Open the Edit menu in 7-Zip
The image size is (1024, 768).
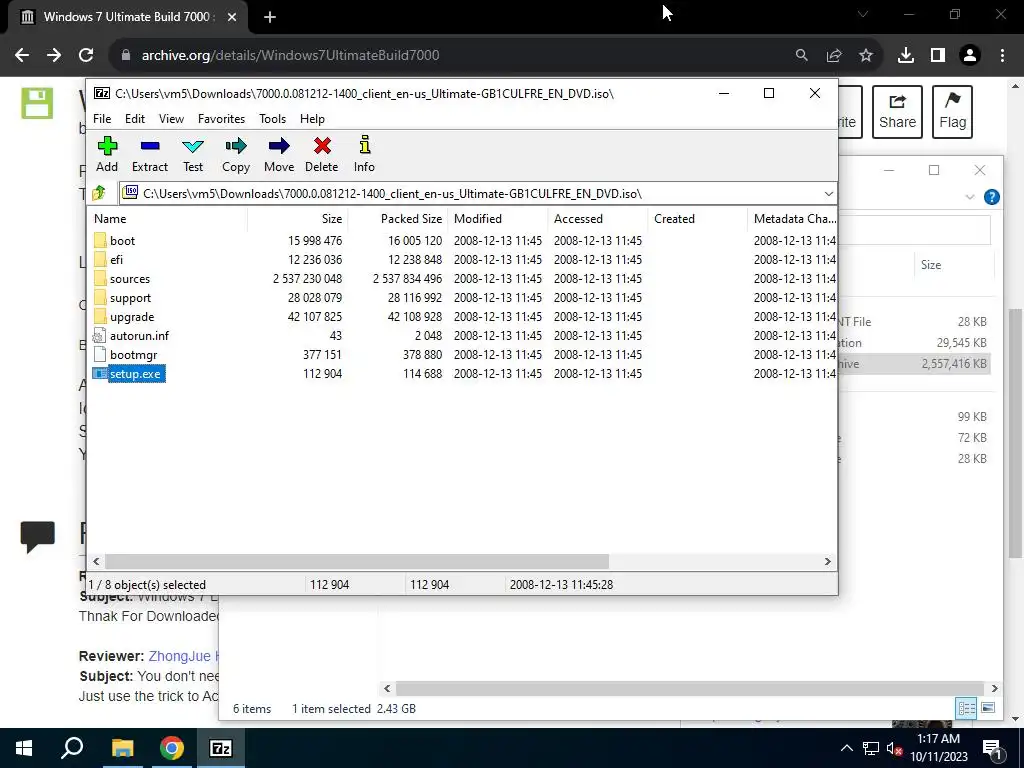click(135, 119)
